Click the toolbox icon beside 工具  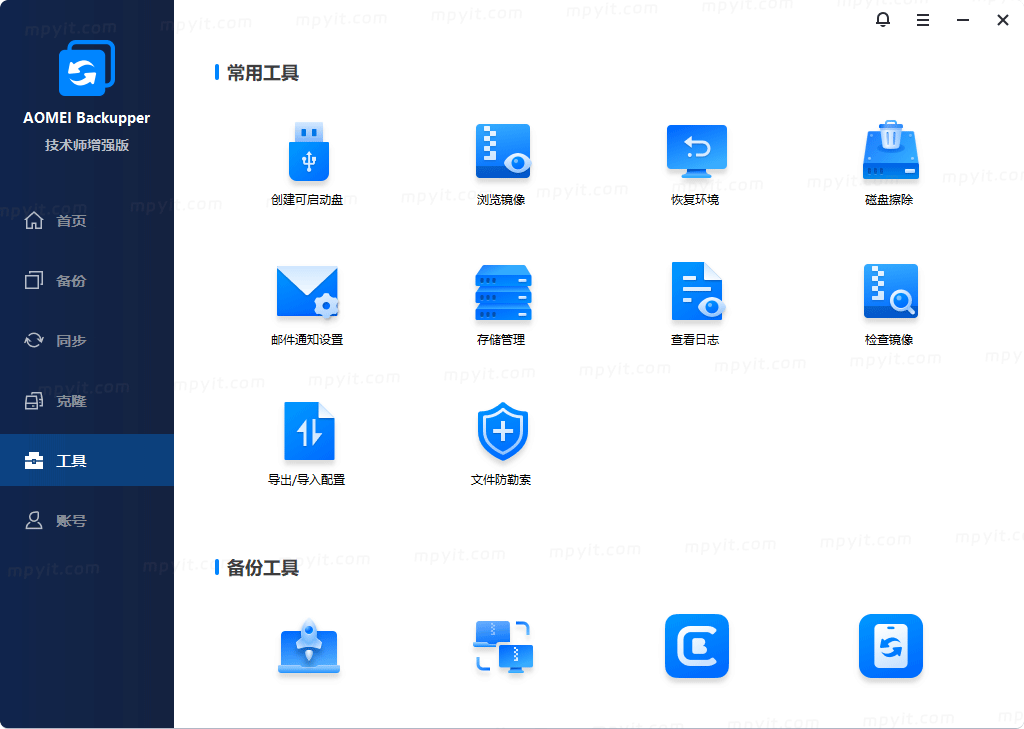click(34, 461)
